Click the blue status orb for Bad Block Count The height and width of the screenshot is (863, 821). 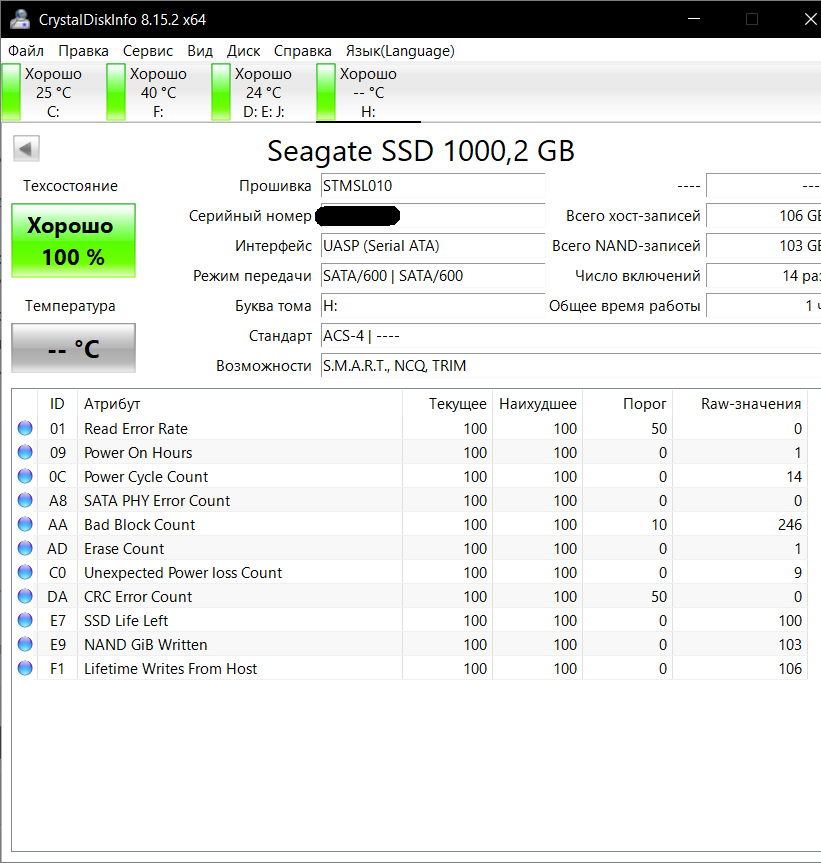[25, 525]
